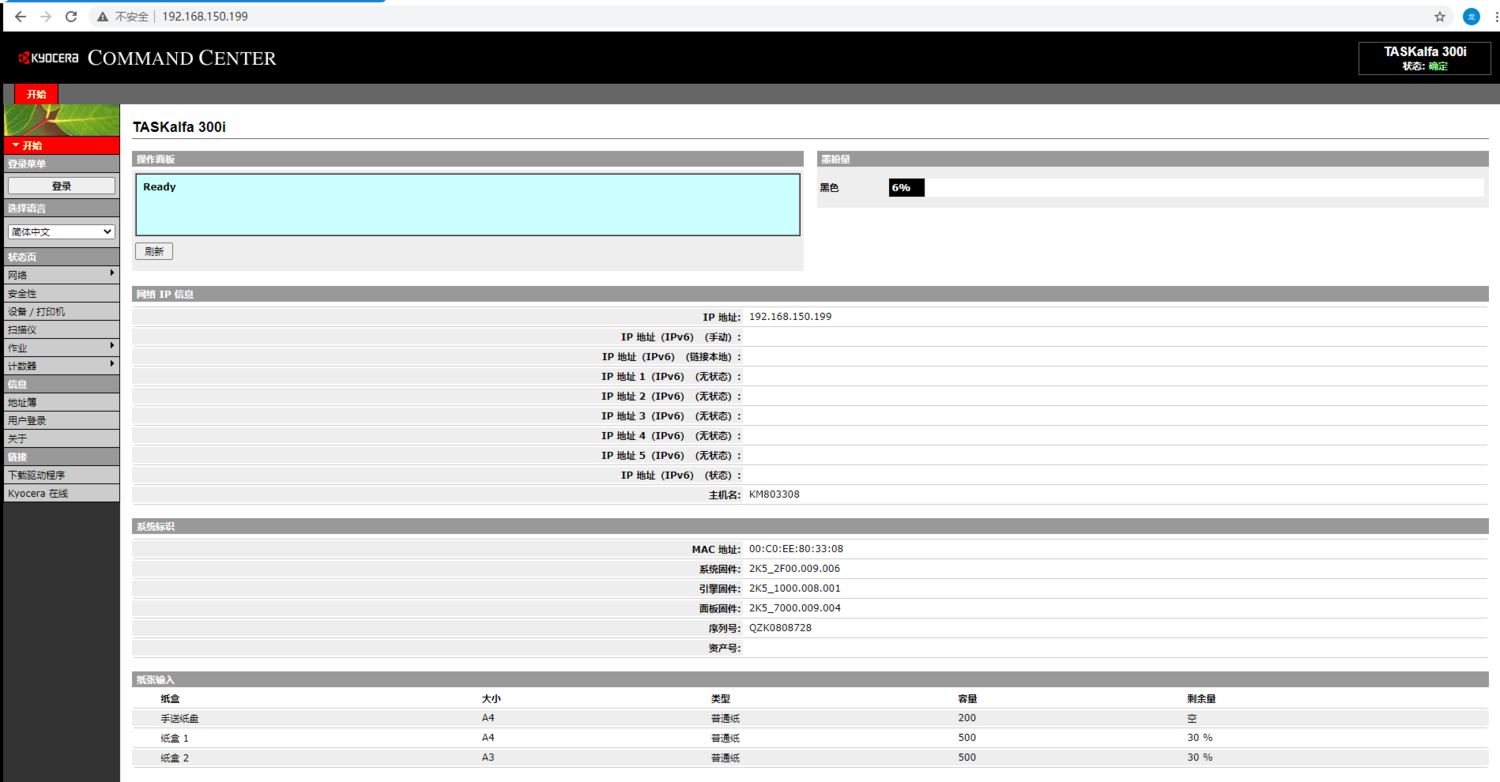The width and height of the screenshot is (1500, 782).
Task: Bookmark this page with the star icon
Action: [x=1440, y=17]
